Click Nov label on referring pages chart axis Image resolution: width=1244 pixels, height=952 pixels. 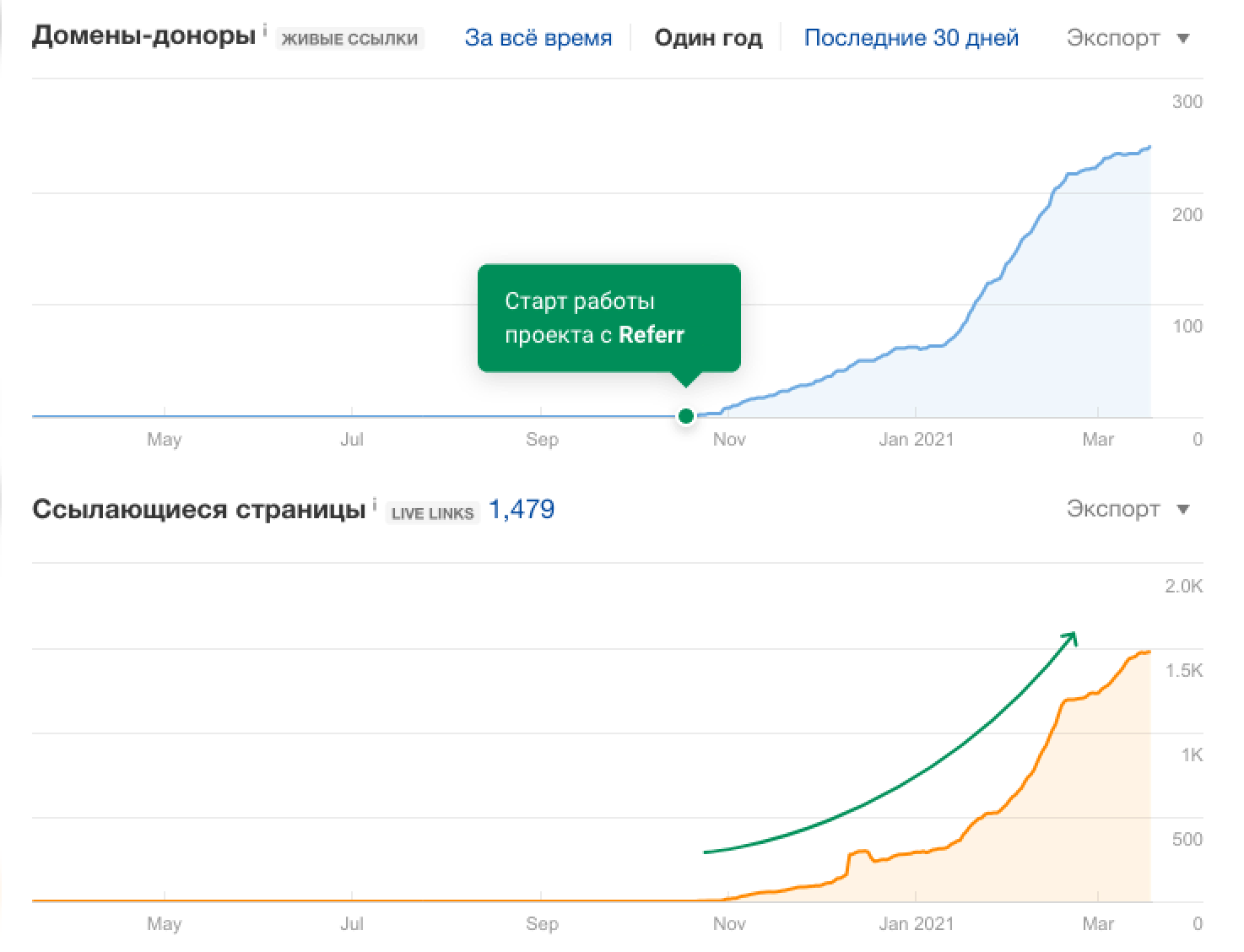pos(729,923)
